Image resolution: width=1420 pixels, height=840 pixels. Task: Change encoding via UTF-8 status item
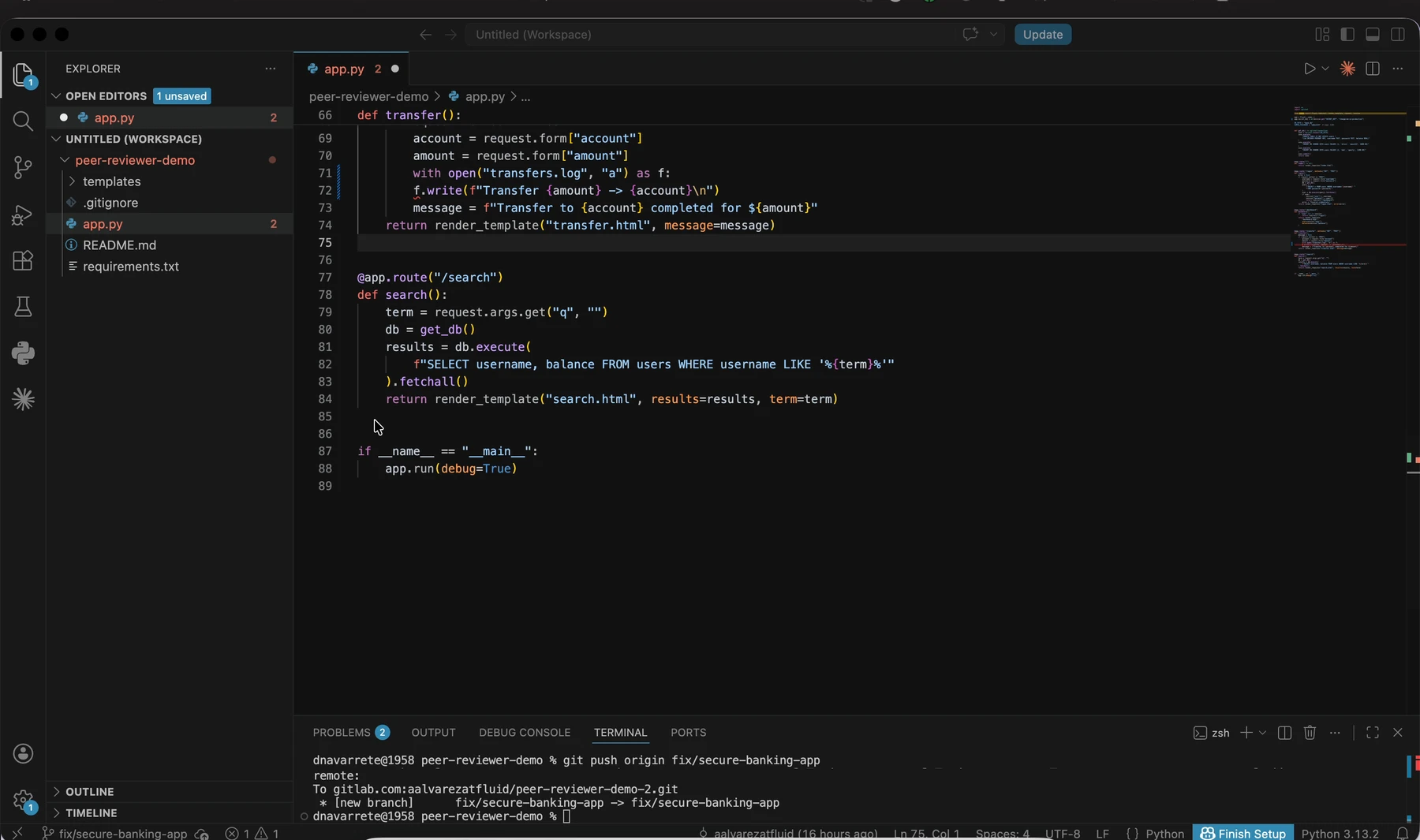[1063, 833]
